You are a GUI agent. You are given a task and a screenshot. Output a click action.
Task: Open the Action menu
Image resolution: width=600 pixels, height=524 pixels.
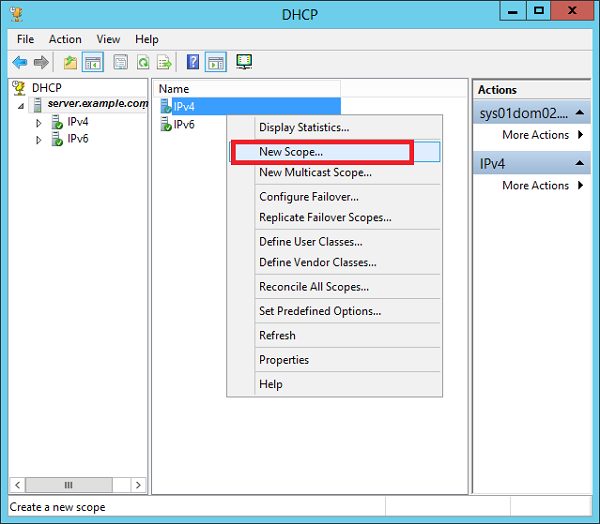click(65, 39)
